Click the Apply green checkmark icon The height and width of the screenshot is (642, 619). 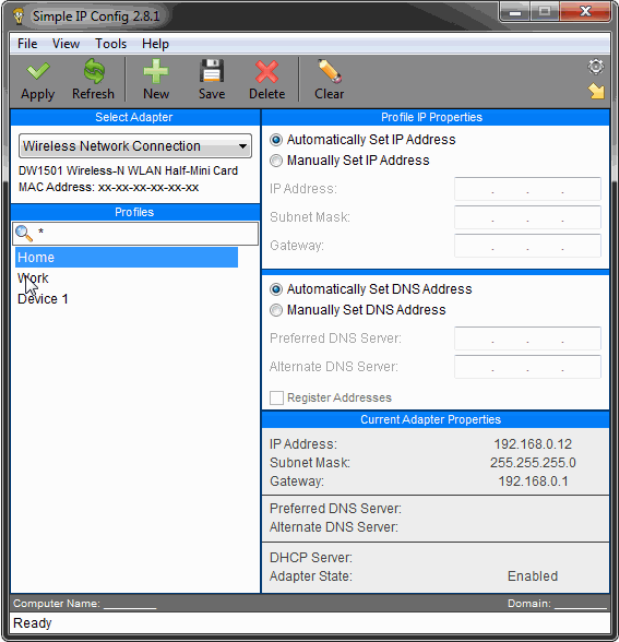click(x=38, y=72)
